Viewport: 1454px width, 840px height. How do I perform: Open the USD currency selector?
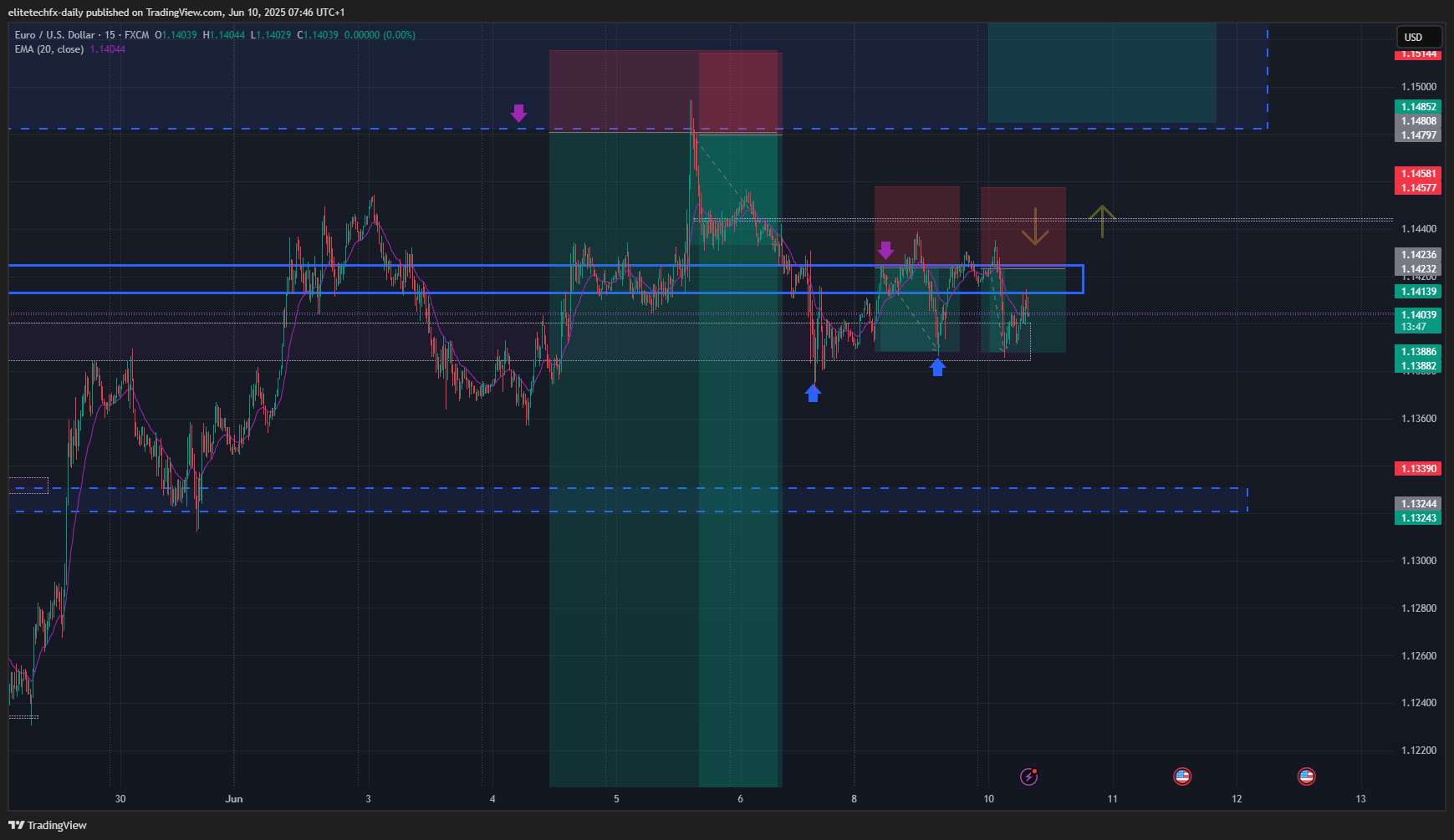pyautogui.click(x=1419, y=37)
